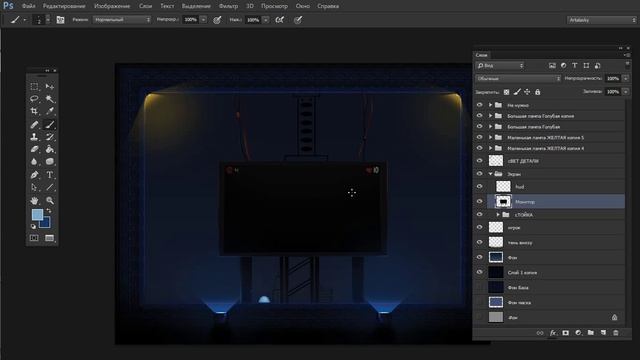
Task: Expand Маленькая лампа ЖЕЛТАЯ копия 4 group
Action: tap(491, 148)
